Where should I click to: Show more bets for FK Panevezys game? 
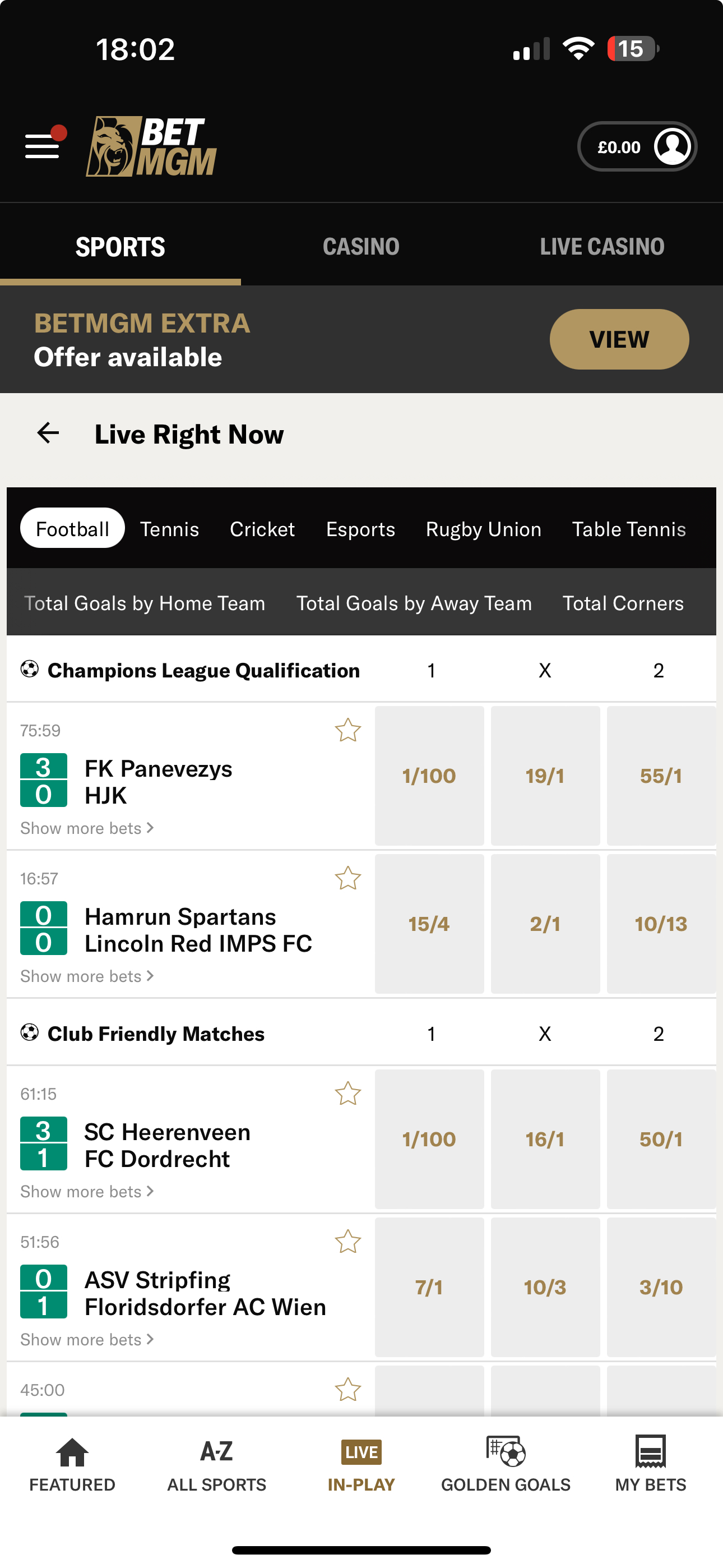(86, 828)
